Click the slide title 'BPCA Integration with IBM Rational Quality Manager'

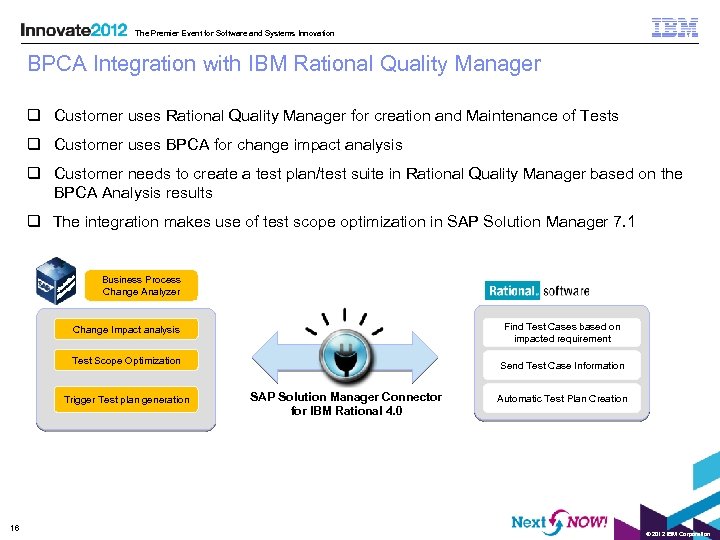pyautogui.click(x=284, y=64)
